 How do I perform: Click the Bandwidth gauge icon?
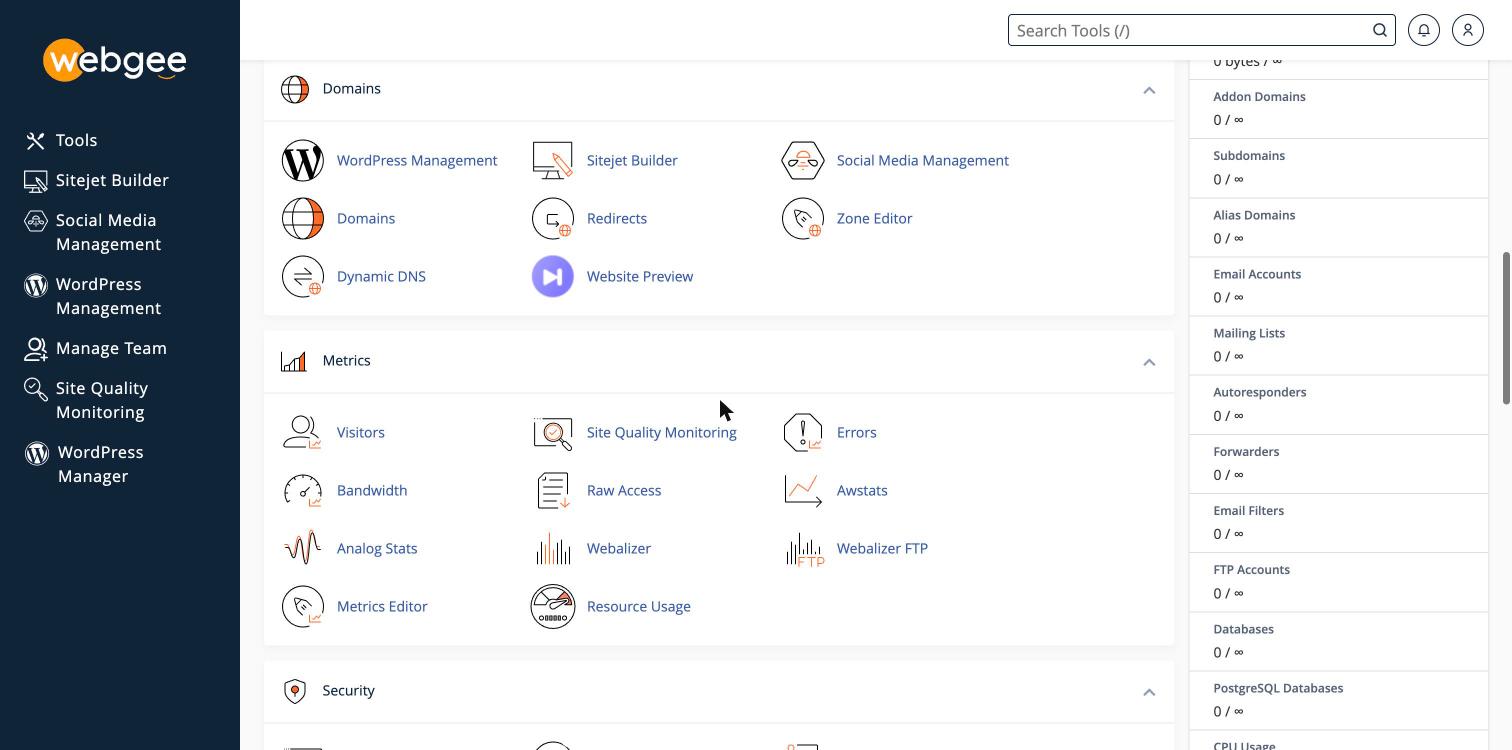(x=303, y=490)
